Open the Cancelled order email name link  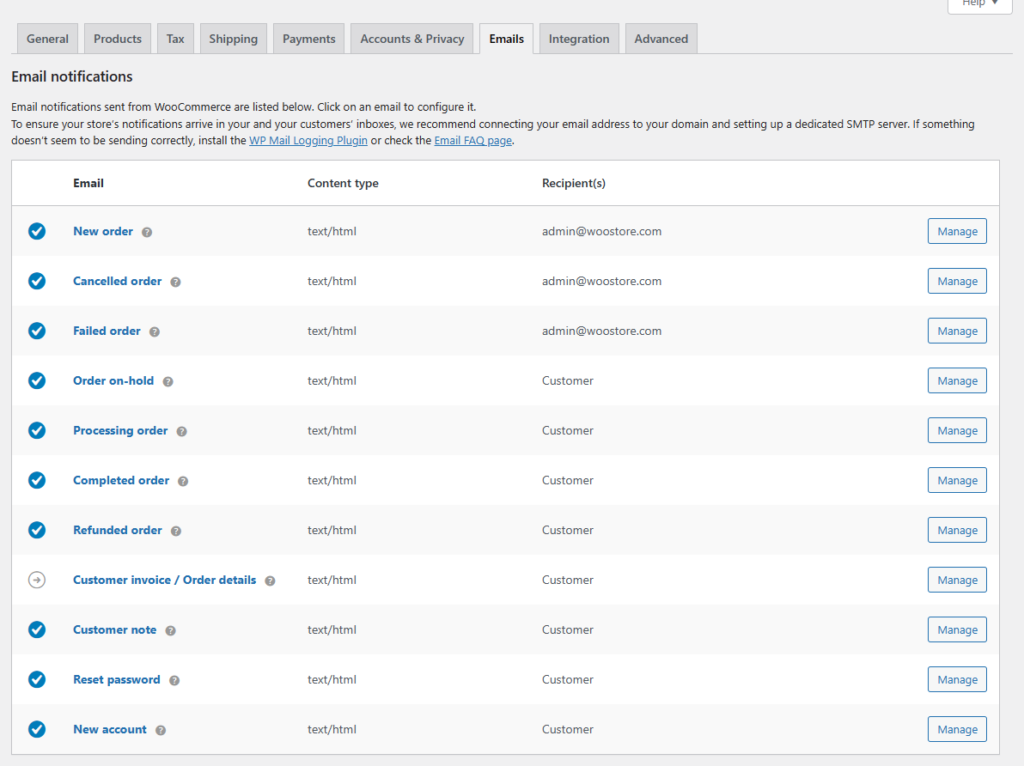tap(117, 281)
